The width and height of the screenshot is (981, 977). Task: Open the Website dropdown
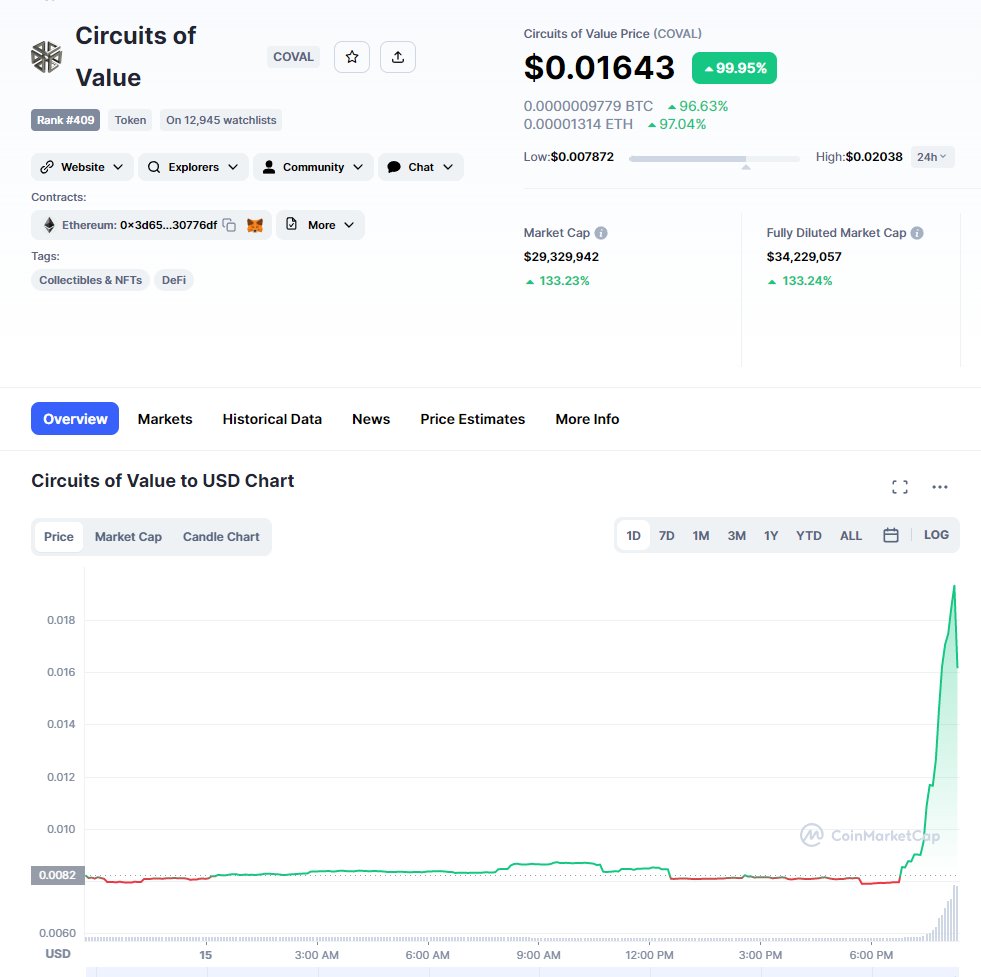[x=82, y=167]
